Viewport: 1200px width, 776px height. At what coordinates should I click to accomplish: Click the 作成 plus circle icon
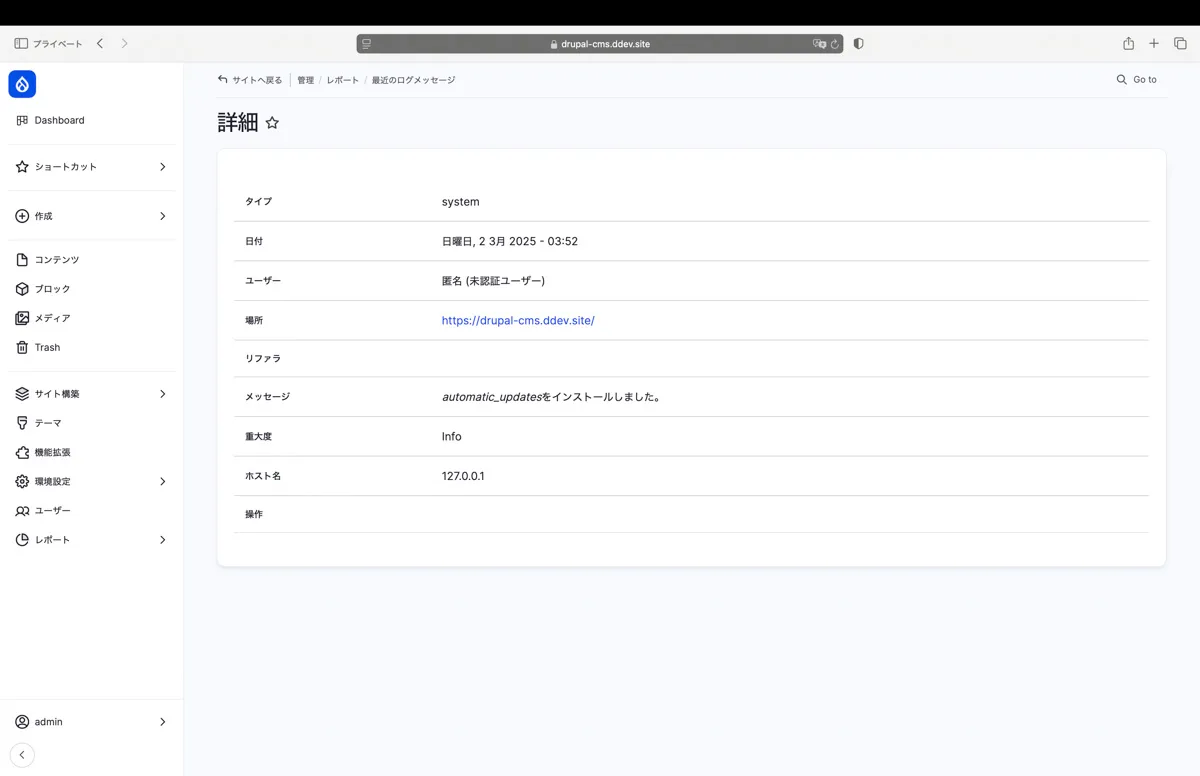tap(22, 216)
